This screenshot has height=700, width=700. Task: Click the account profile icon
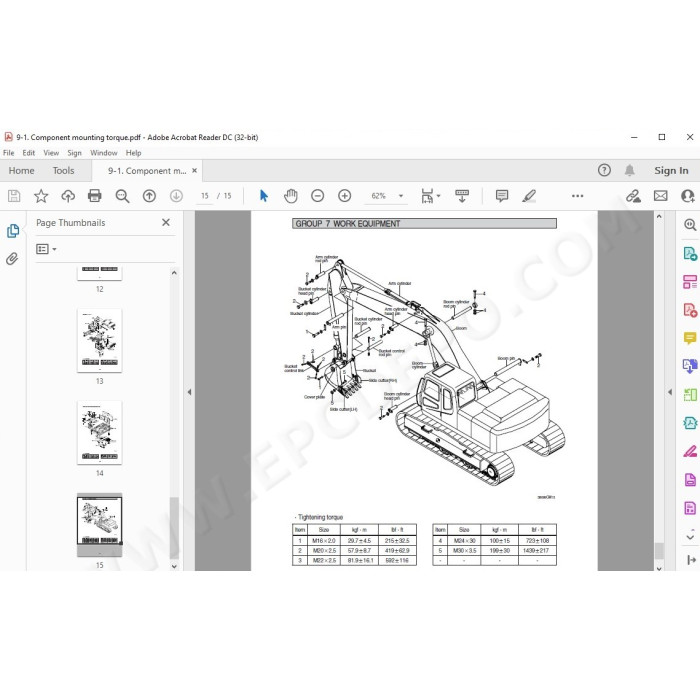click(x=688, y=196)
